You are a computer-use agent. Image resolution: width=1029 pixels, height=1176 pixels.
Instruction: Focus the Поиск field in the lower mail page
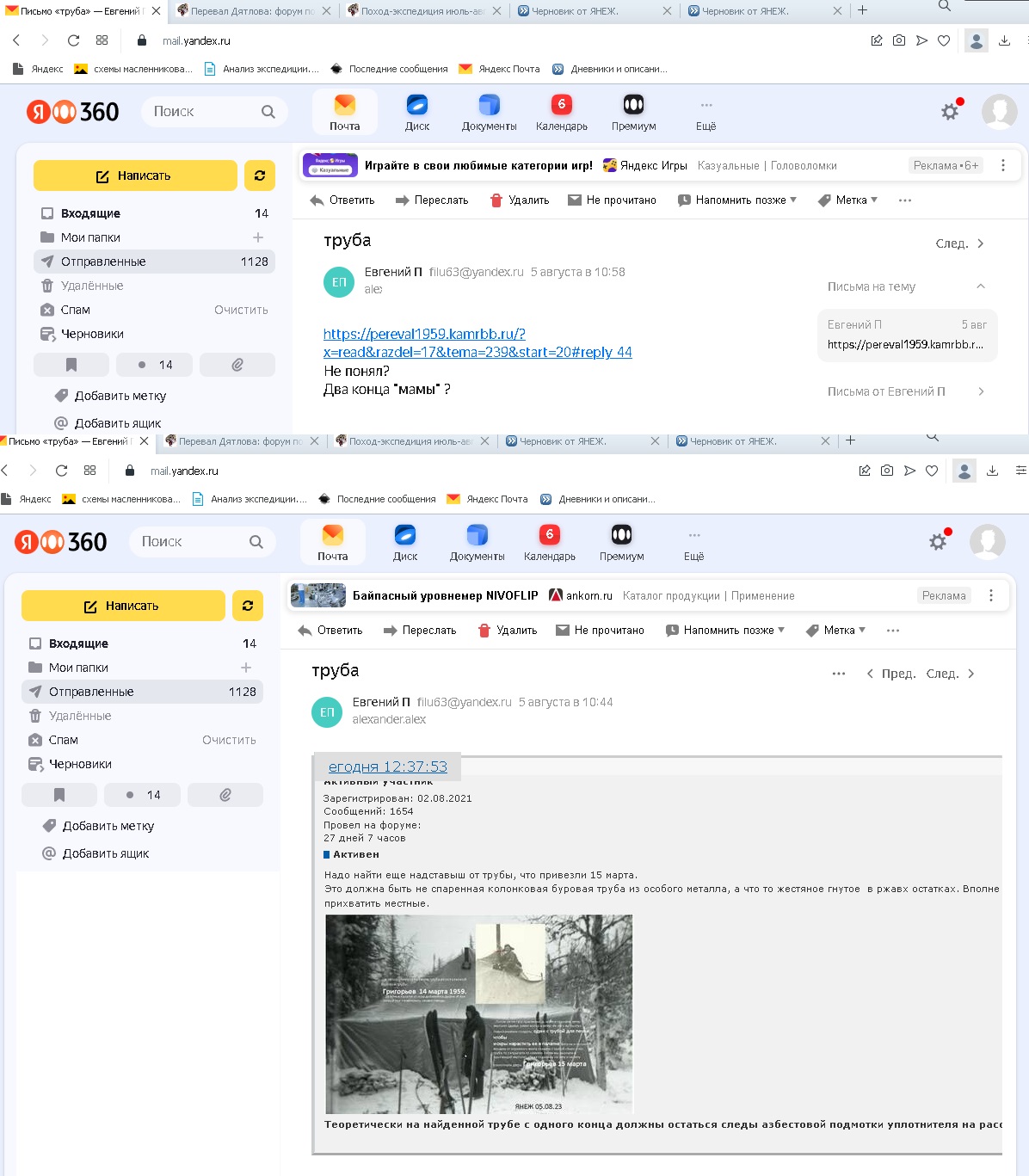coord(203,542)
